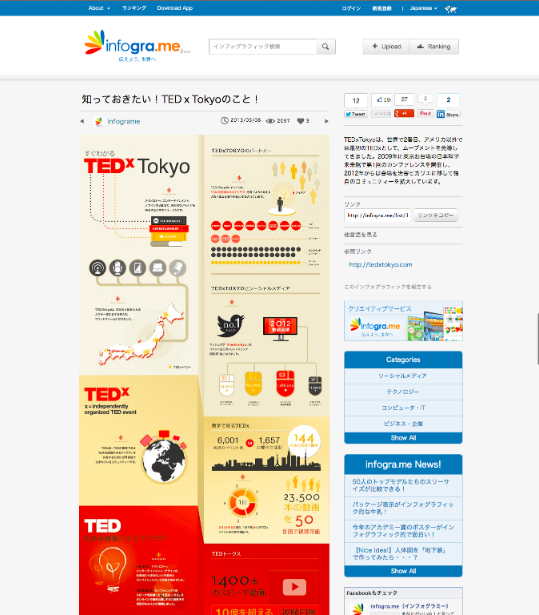Click the world map icon in top bar

point(450,8)
